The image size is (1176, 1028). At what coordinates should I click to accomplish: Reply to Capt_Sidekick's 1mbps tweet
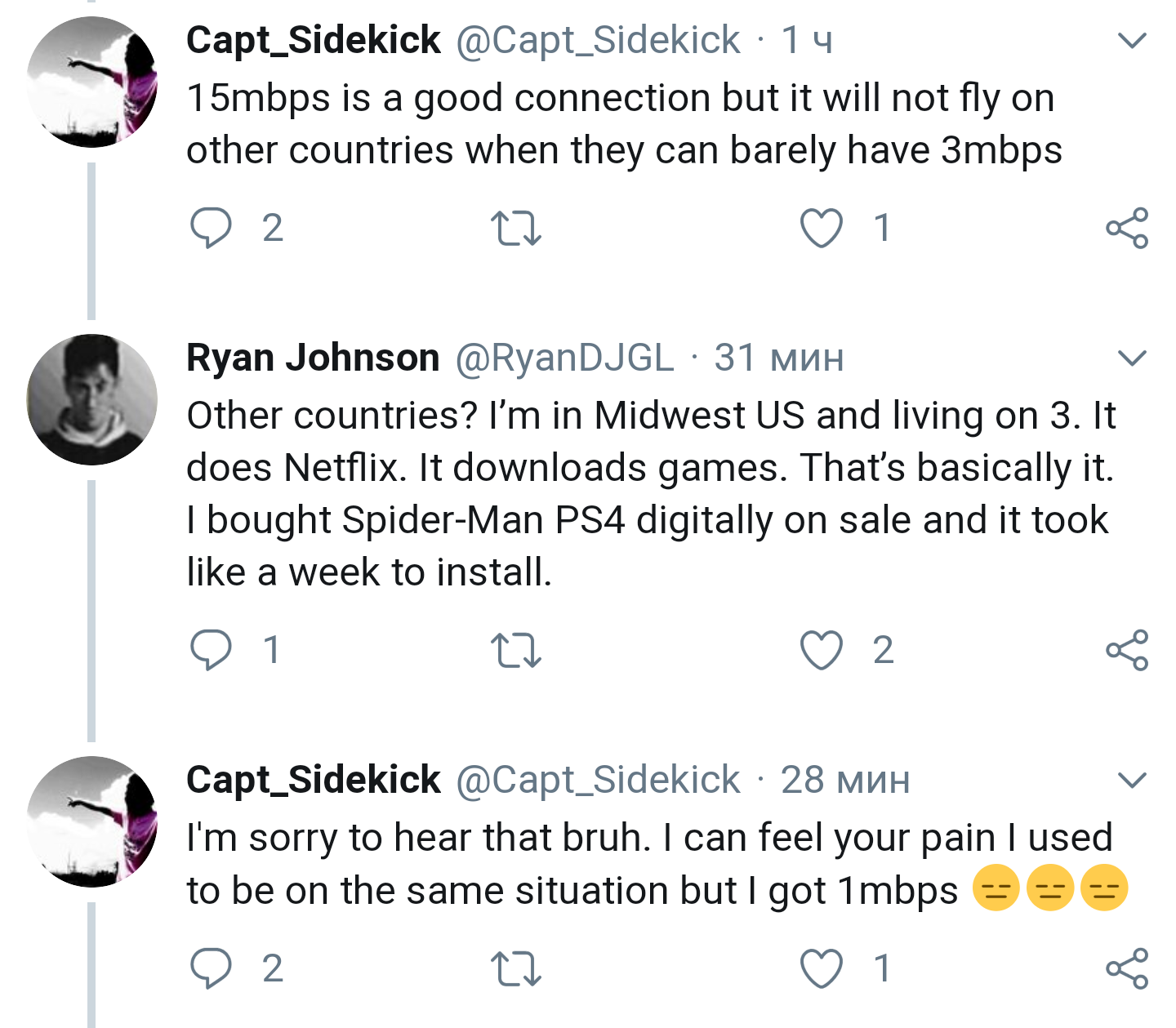(211, 968)
